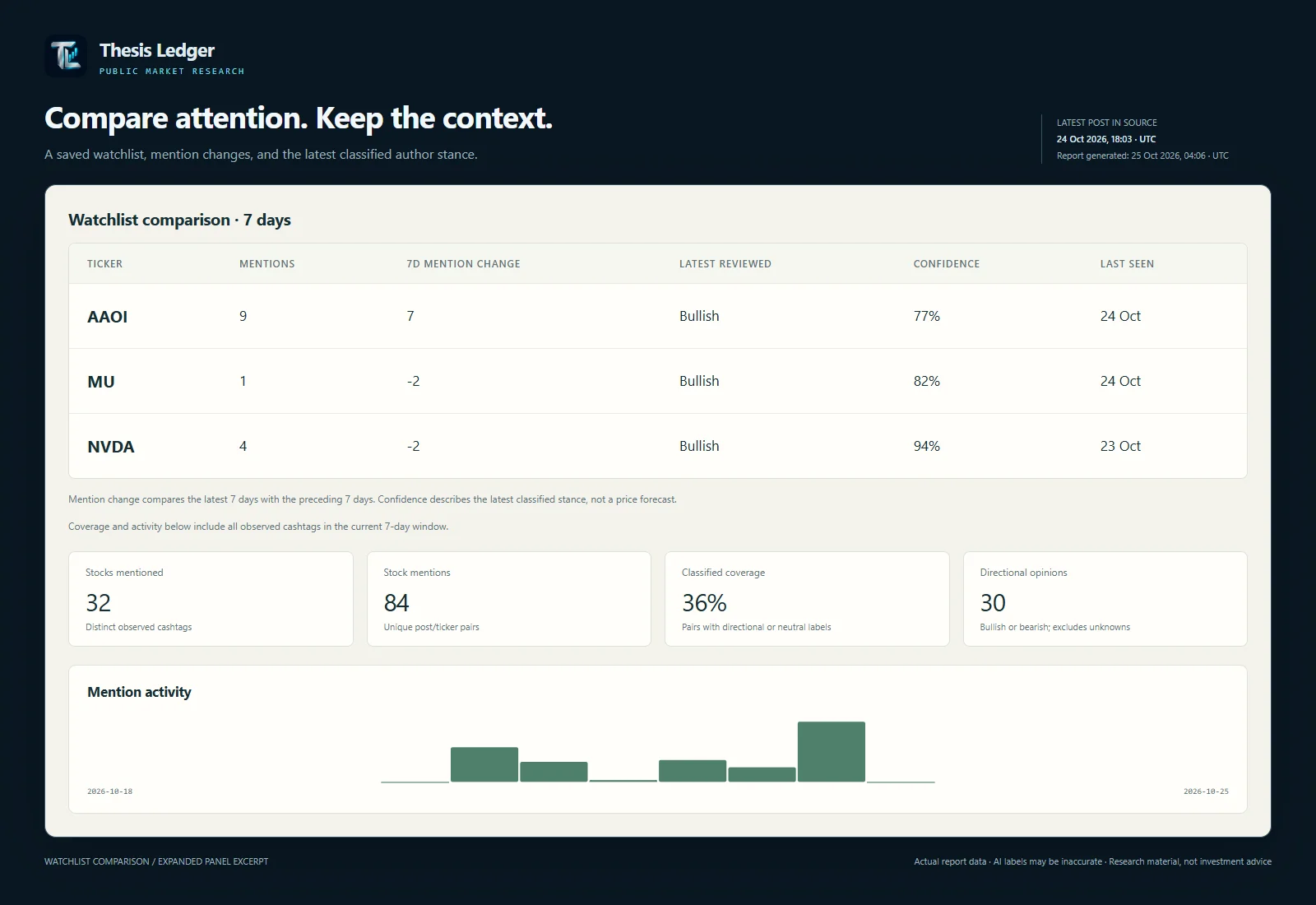
Task: Click the PUBLIC MARKET RESEARCH tagline
Action: coord(172,72)
